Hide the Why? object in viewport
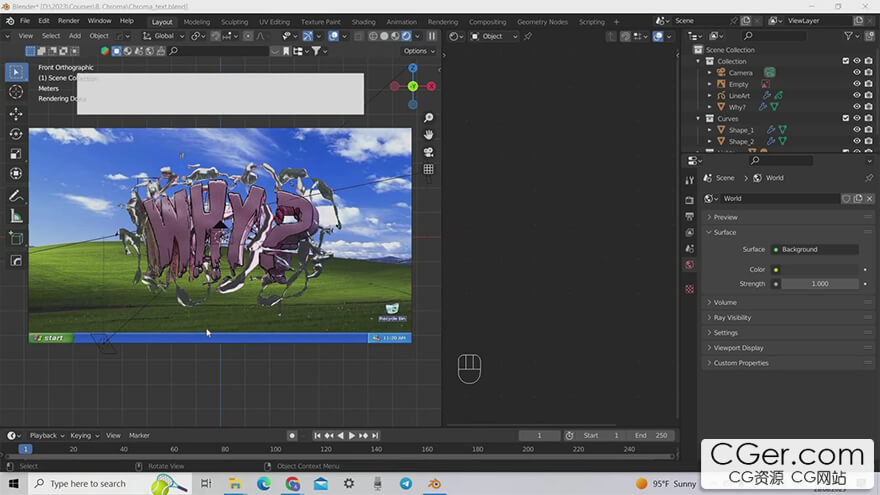Image resolution: width=880 pixels, height=495 pixels. coord(857,107)
